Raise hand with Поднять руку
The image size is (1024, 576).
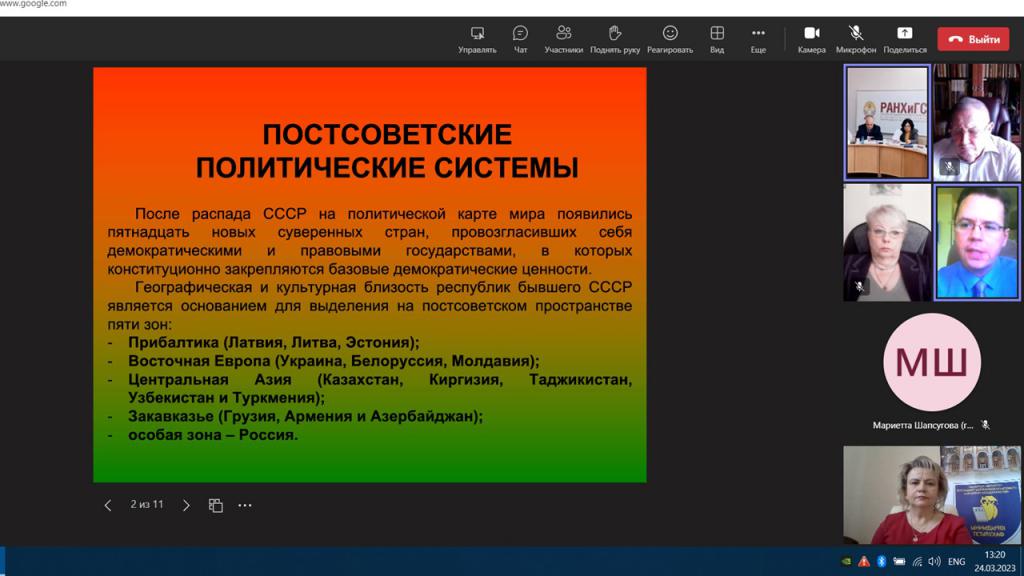pos(615,39)
